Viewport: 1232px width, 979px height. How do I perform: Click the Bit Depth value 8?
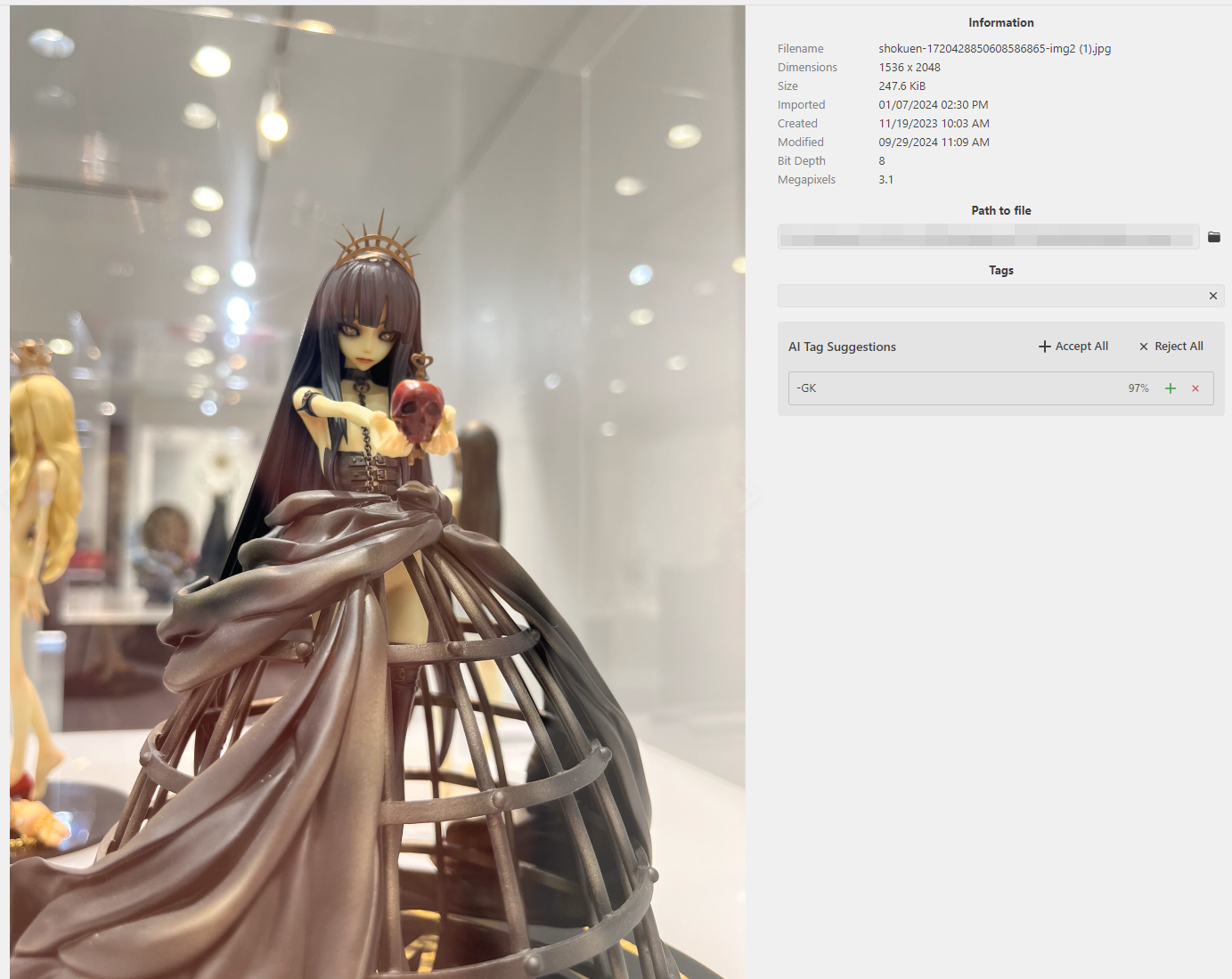point(882,161)
